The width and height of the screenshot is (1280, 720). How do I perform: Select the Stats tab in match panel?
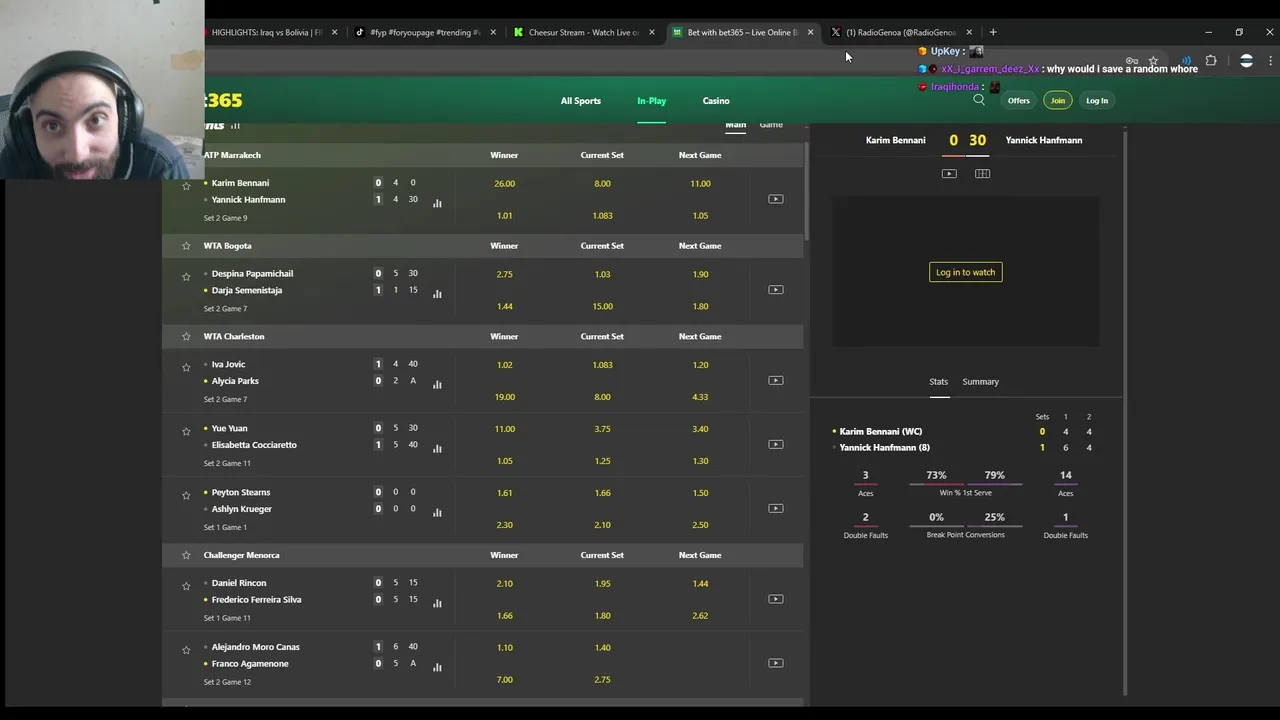(x=938, y=382)
